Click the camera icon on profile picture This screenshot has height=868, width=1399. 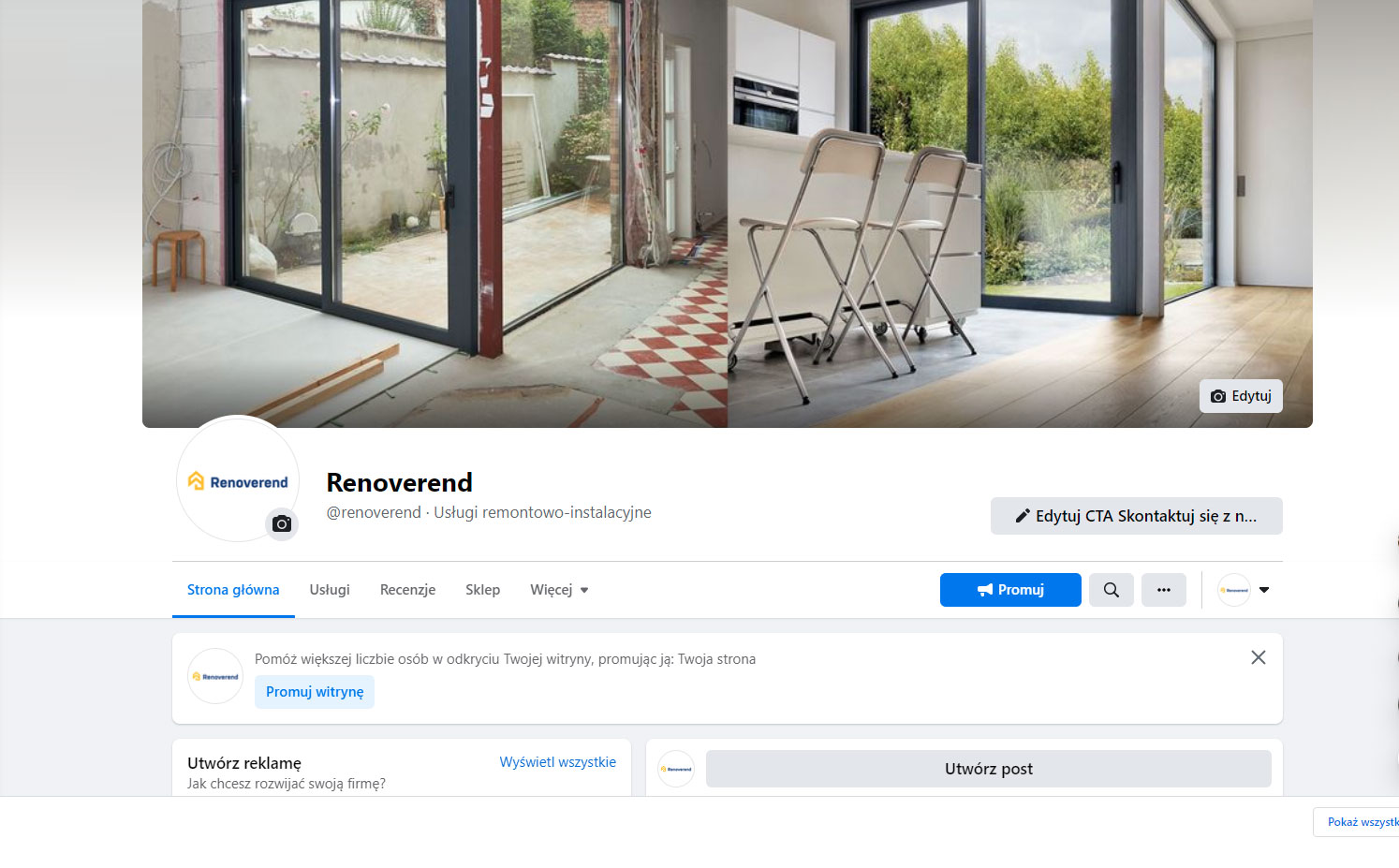point(282,524)
